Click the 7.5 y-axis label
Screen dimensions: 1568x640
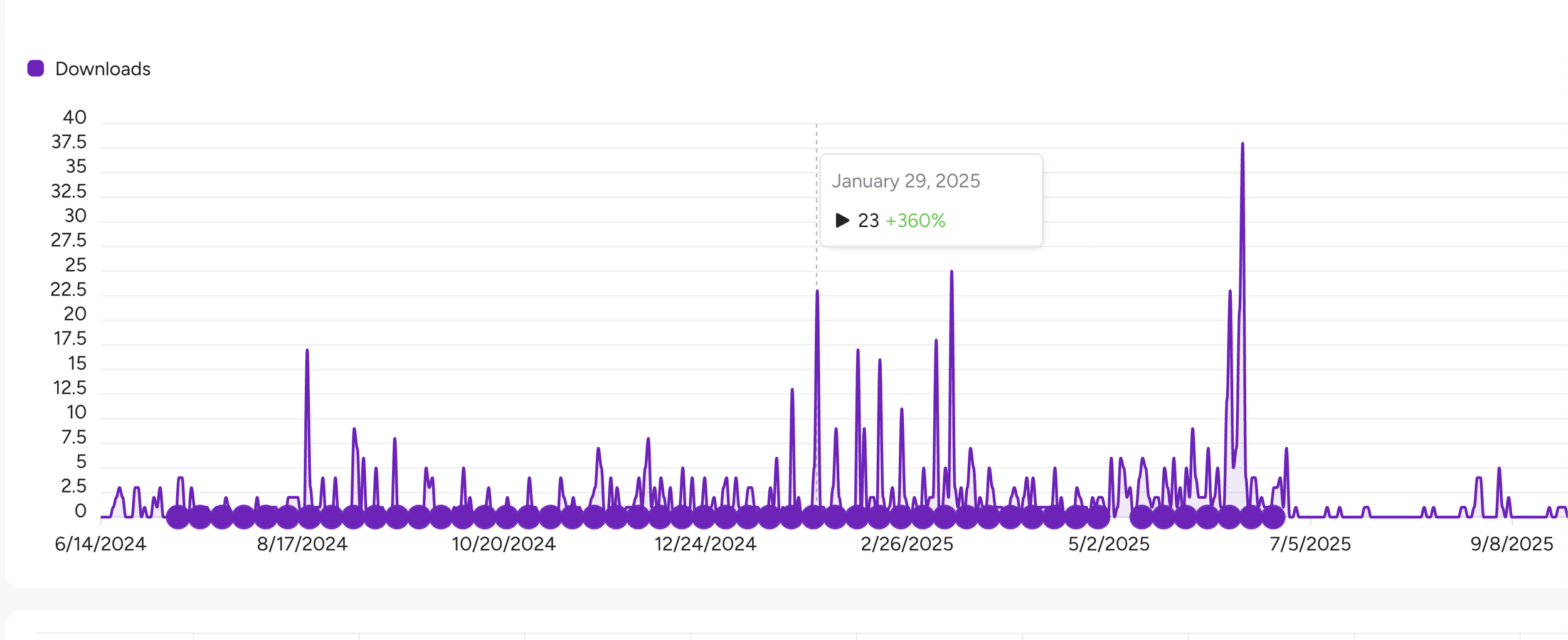[x=73, y=437]
